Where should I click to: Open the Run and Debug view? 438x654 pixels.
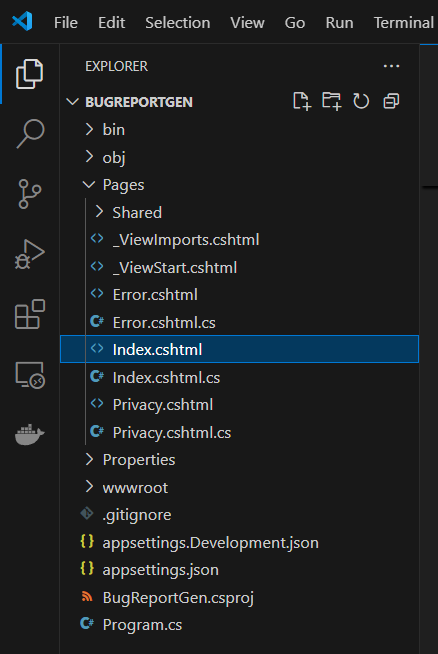(30, 254)
